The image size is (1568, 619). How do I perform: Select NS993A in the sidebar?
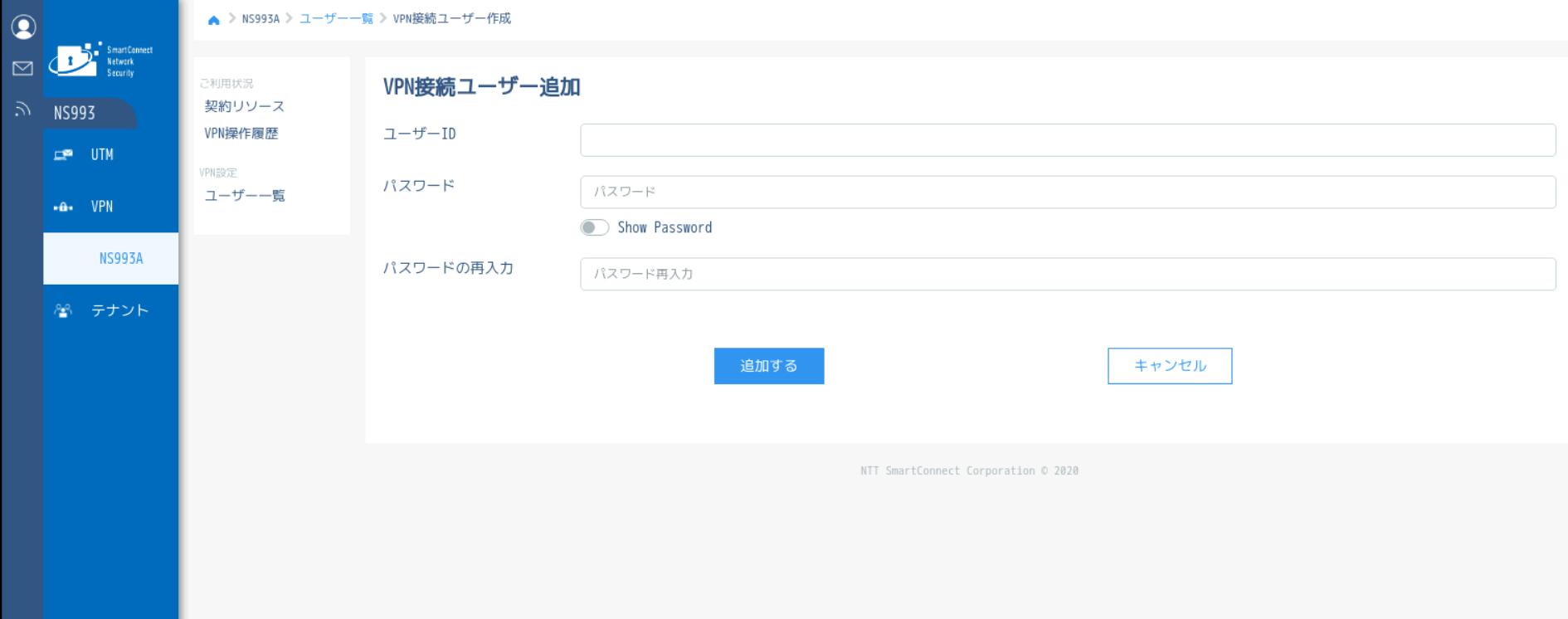(x=110, y=258)
